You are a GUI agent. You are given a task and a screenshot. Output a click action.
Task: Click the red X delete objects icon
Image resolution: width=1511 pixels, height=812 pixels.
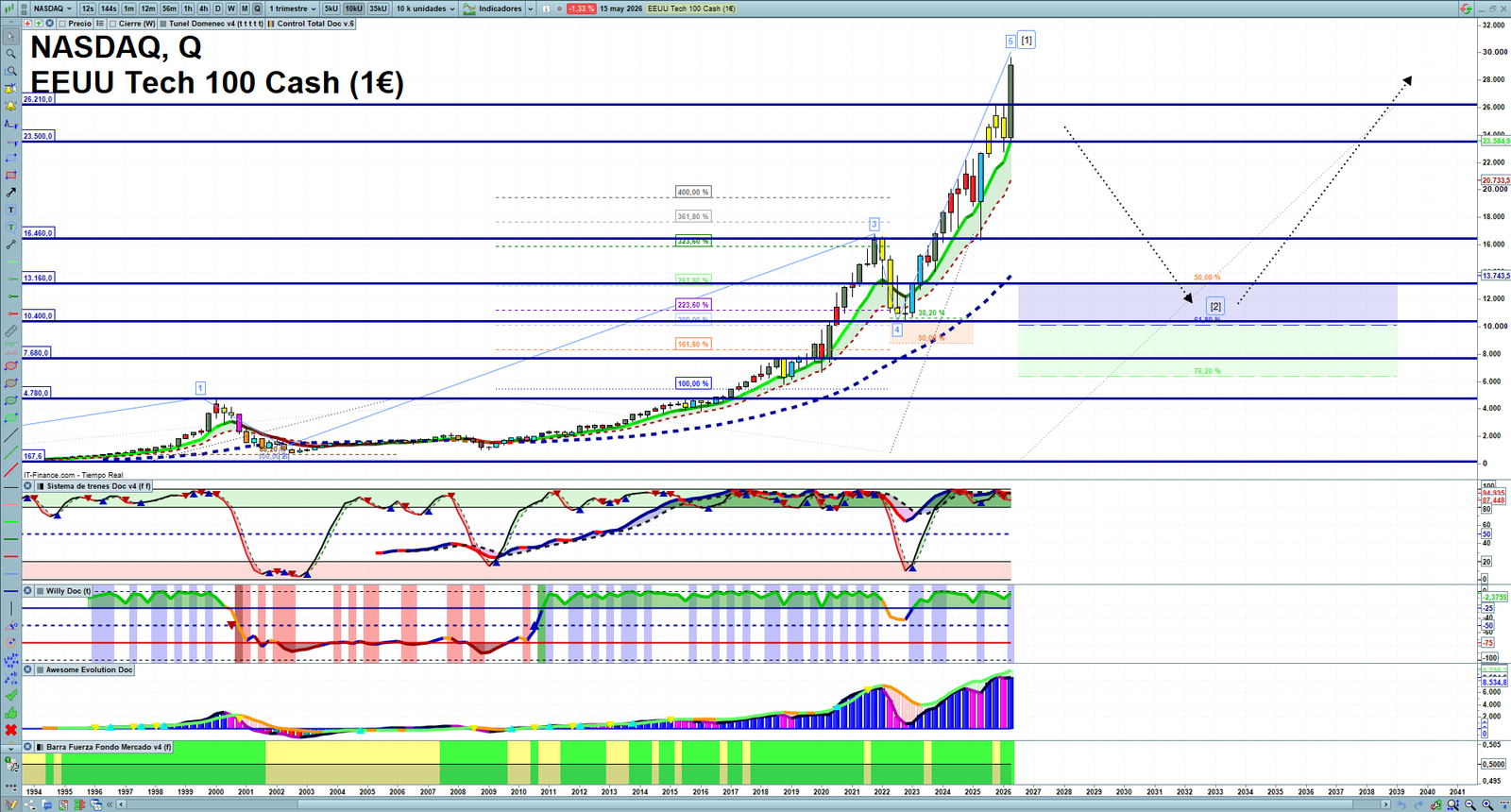click(10, 730)
